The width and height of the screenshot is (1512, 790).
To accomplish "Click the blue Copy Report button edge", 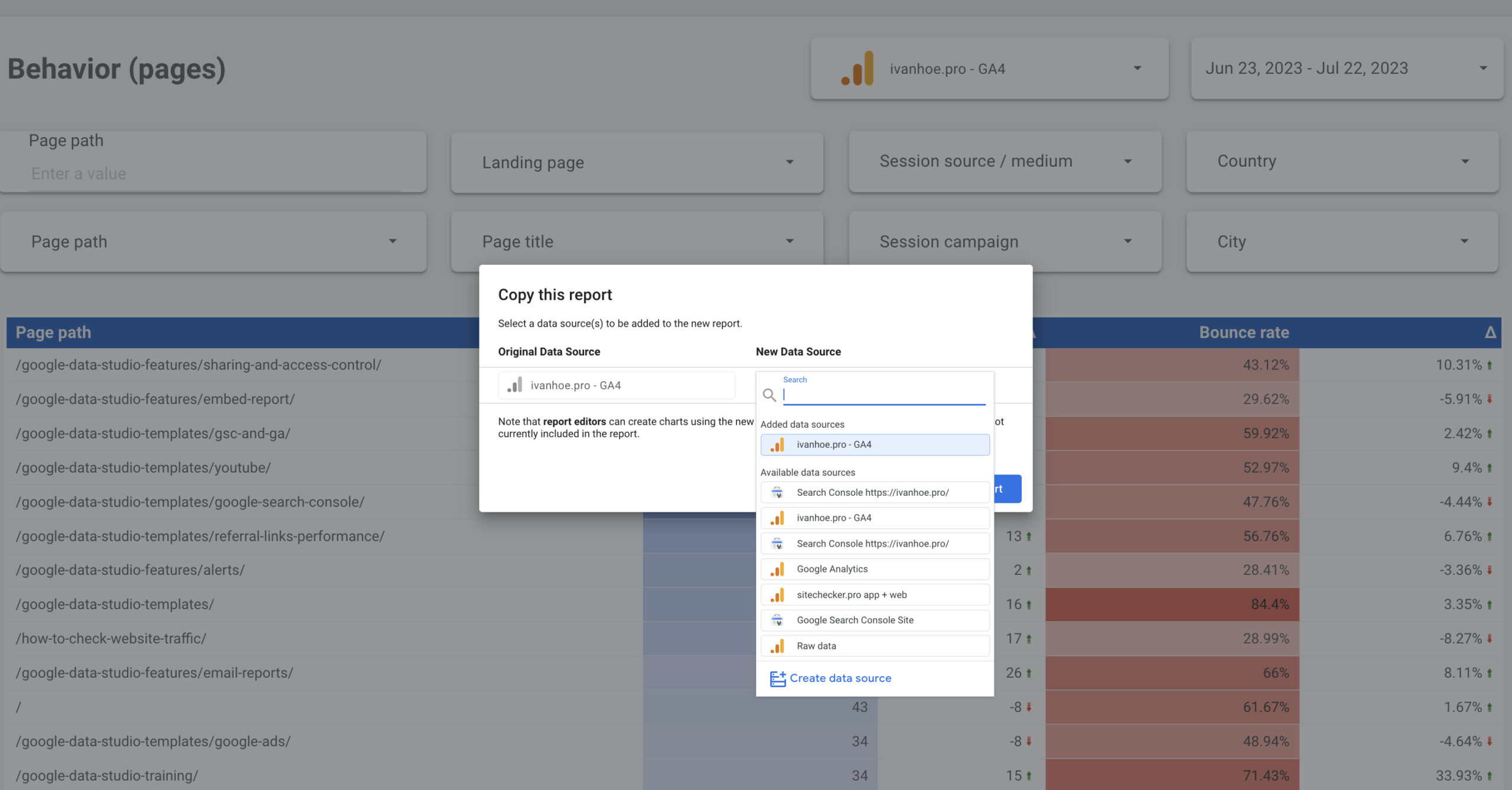I will click(1008, 489).
